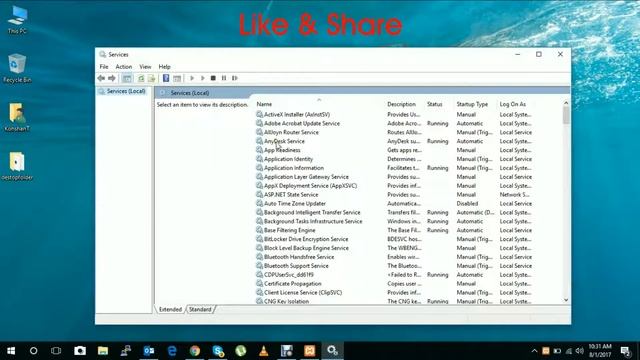Image resolution: width=640 pixels, height=360 pixels.
Task: Select the gear icon next to Base Filtering Engine
Action: pyautogui.click(x=259, y=230)
